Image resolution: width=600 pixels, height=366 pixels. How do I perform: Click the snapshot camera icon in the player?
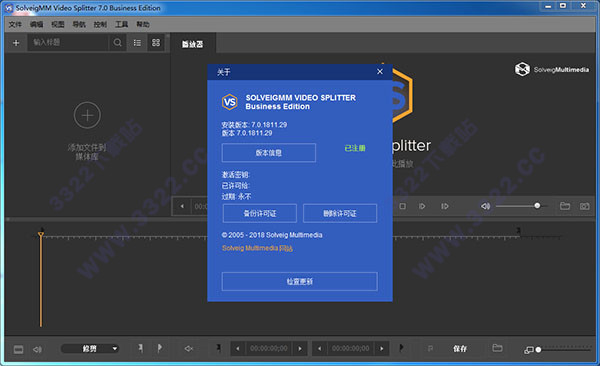point(584,206)
